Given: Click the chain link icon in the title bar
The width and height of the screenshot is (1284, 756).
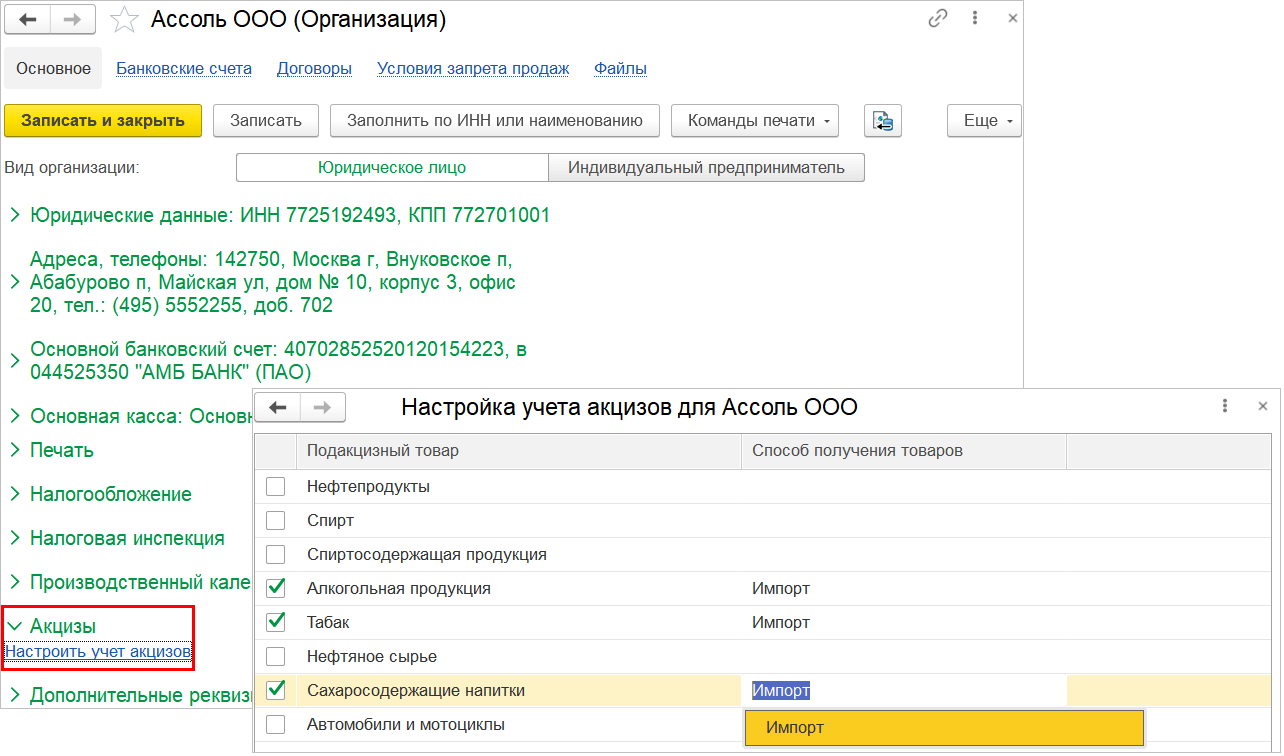Looking at the screenshot, I should click(938, 18).
